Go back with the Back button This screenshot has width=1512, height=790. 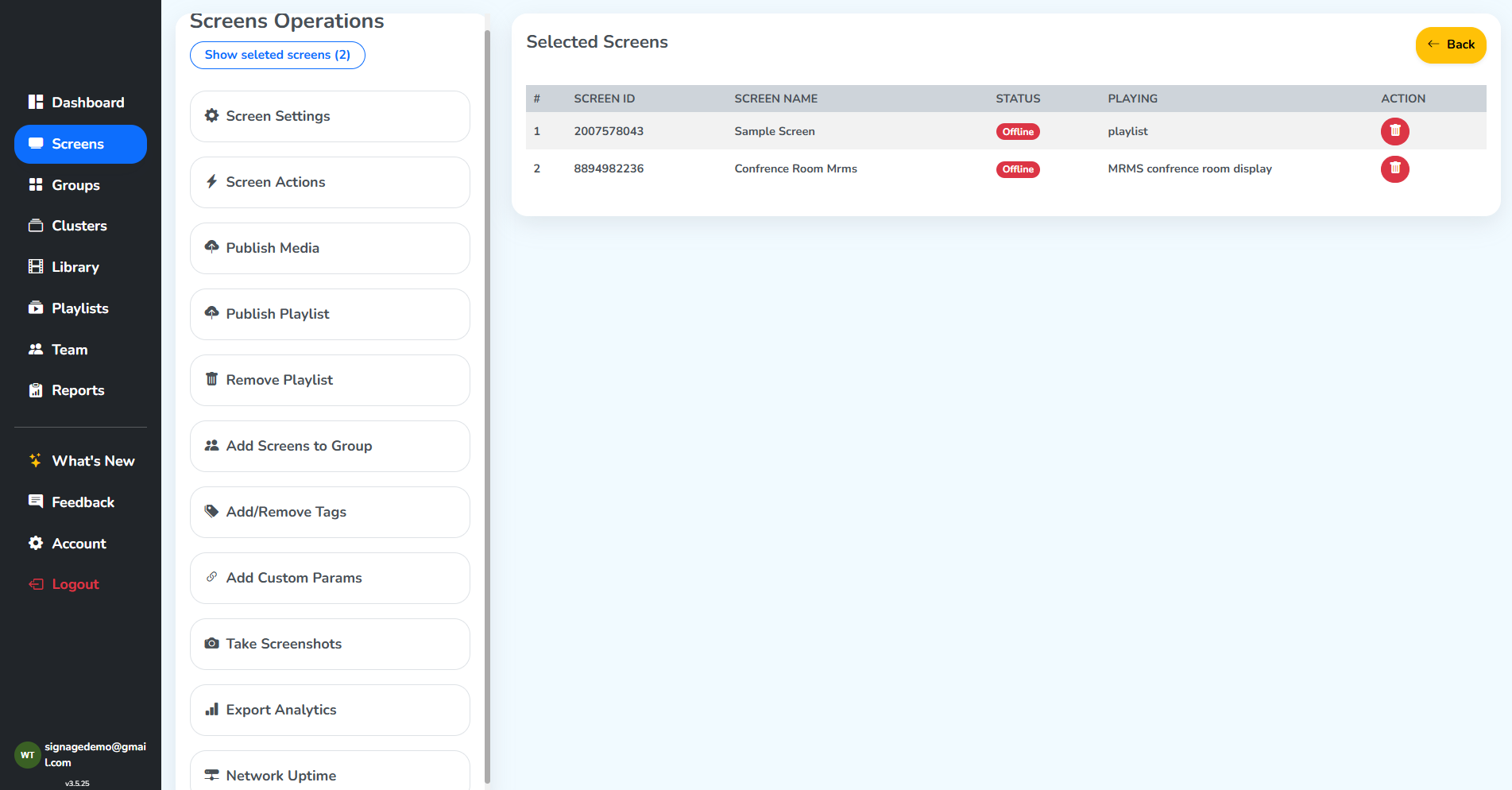(1450, 45)
